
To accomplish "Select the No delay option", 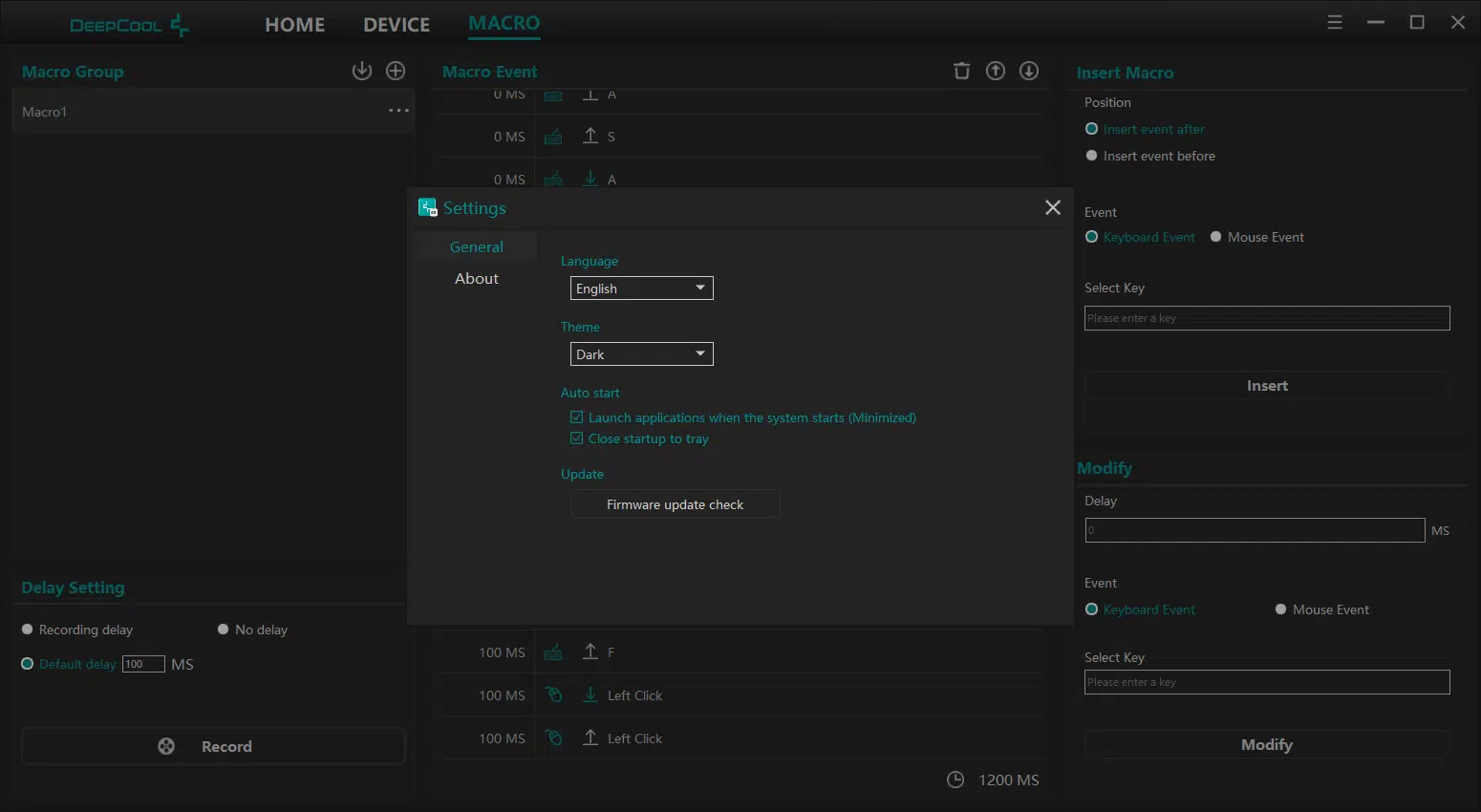I will 224,630.
